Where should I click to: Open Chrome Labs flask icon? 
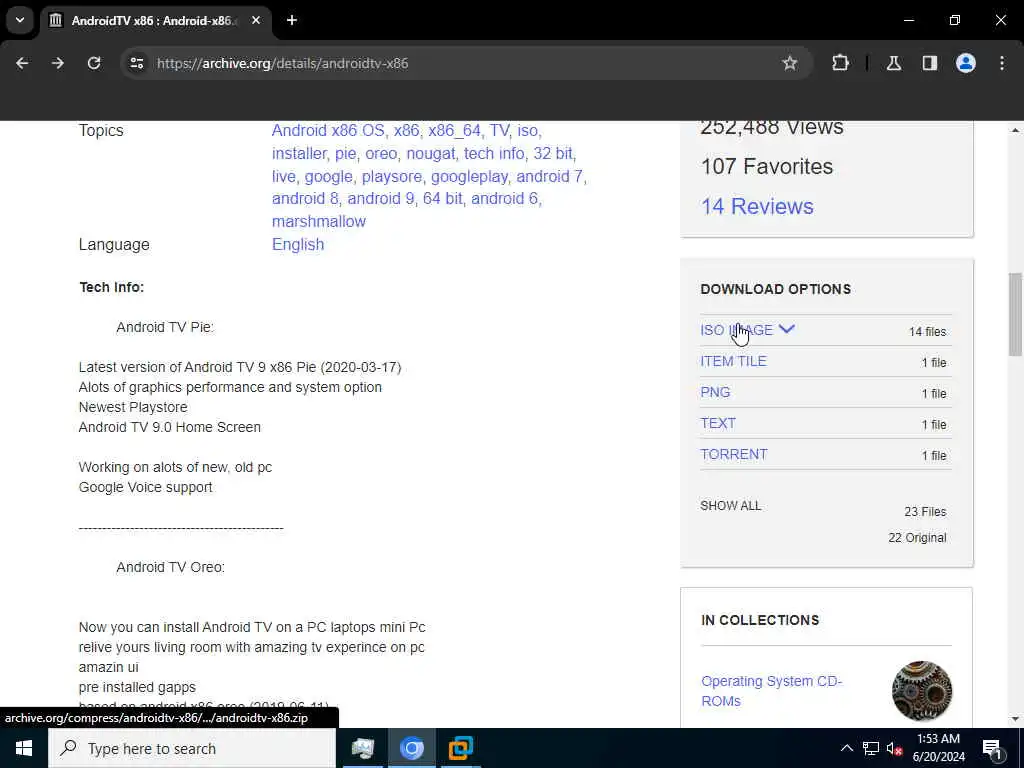[894, 63]
